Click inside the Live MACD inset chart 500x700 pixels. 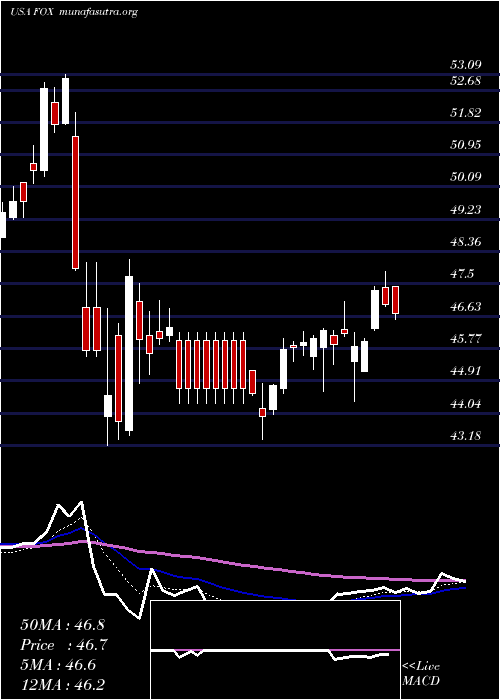[275, 650]
